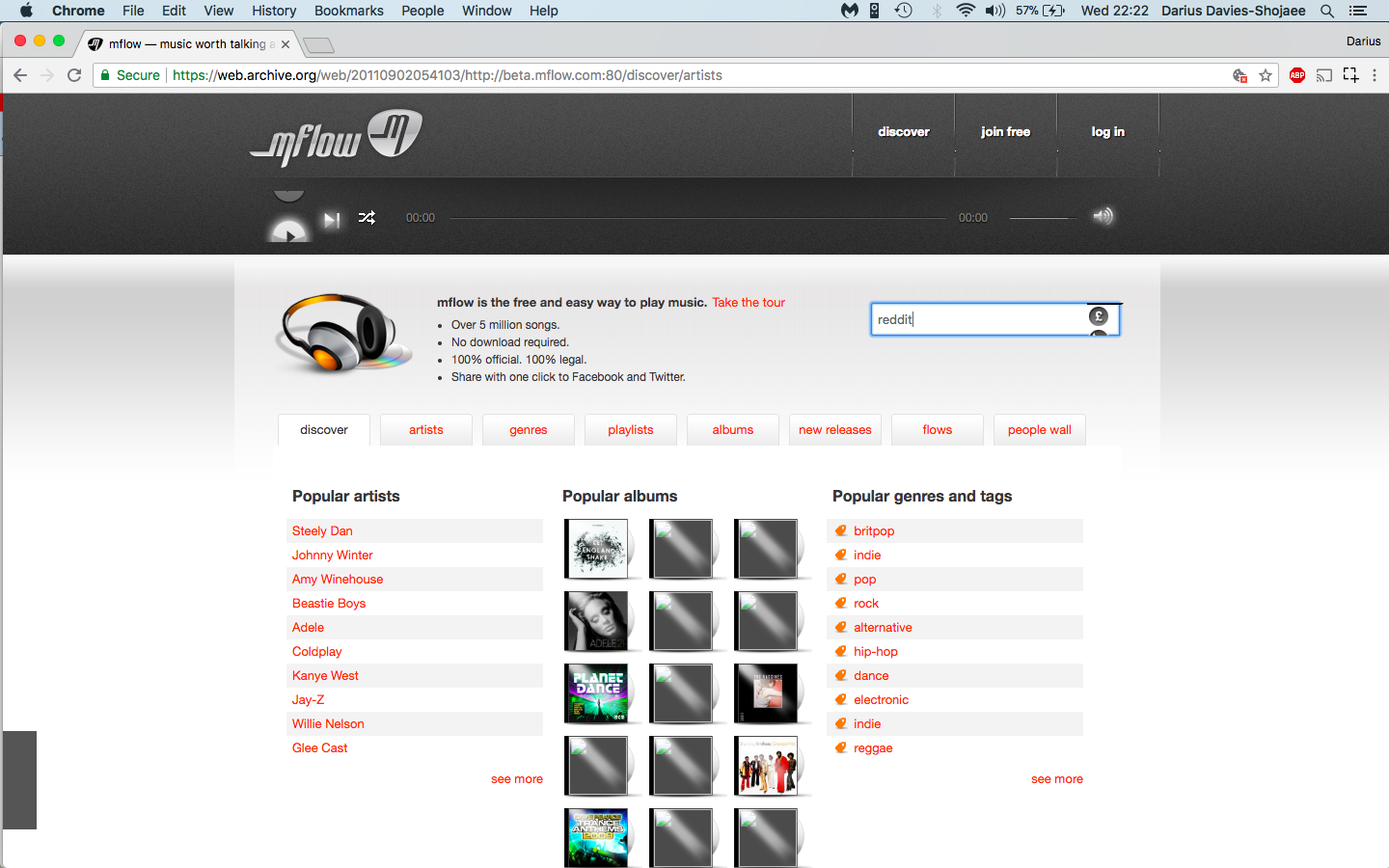Click the address bar URL

pyautogui.click(x=448, y=75)
